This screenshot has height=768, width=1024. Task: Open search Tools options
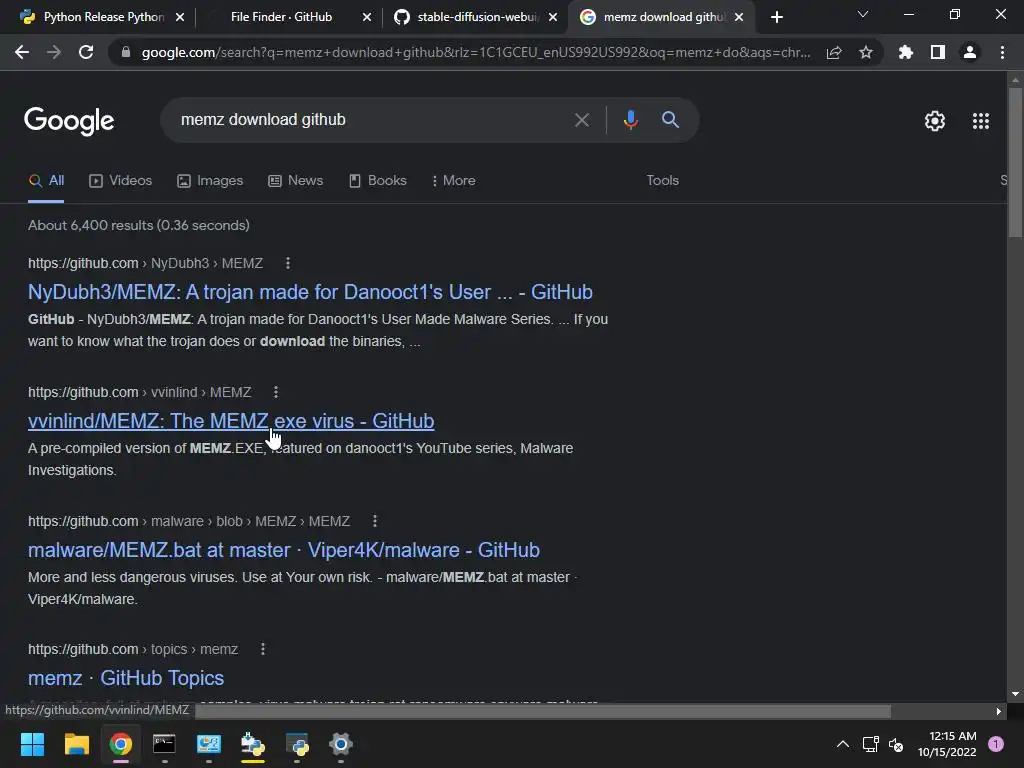[662, 181]
